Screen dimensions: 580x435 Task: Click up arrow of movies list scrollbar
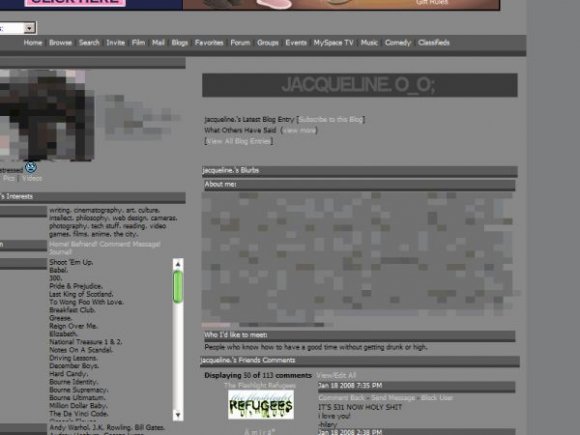178,264
